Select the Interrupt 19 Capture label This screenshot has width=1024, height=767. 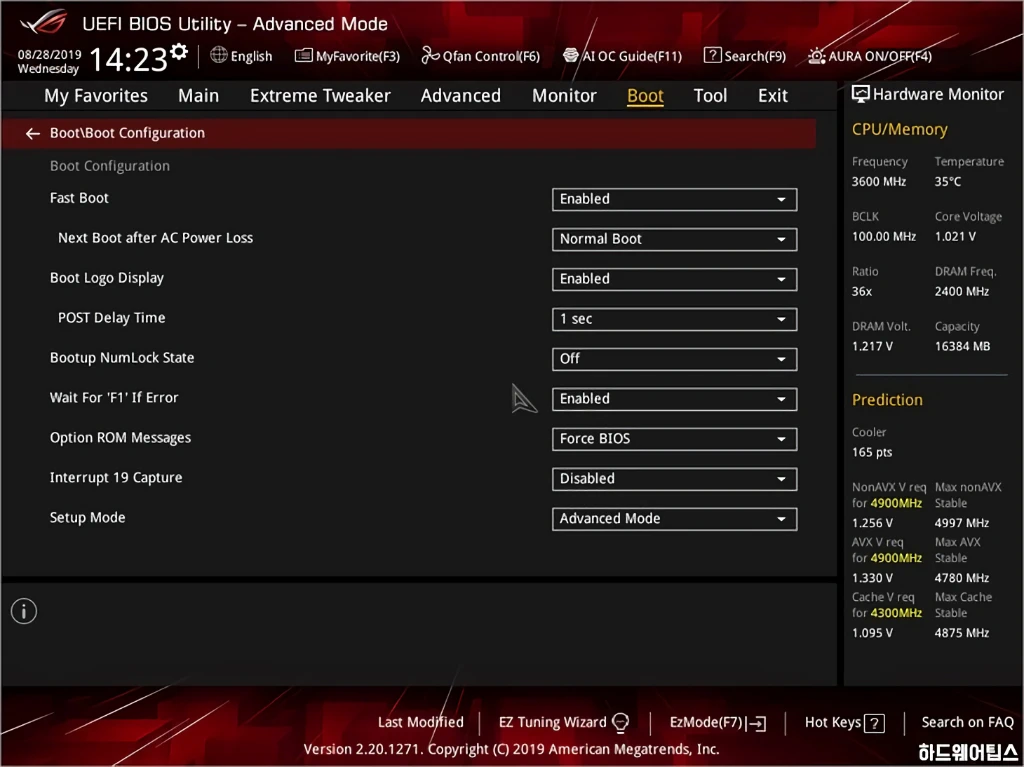tap(116, 478)
